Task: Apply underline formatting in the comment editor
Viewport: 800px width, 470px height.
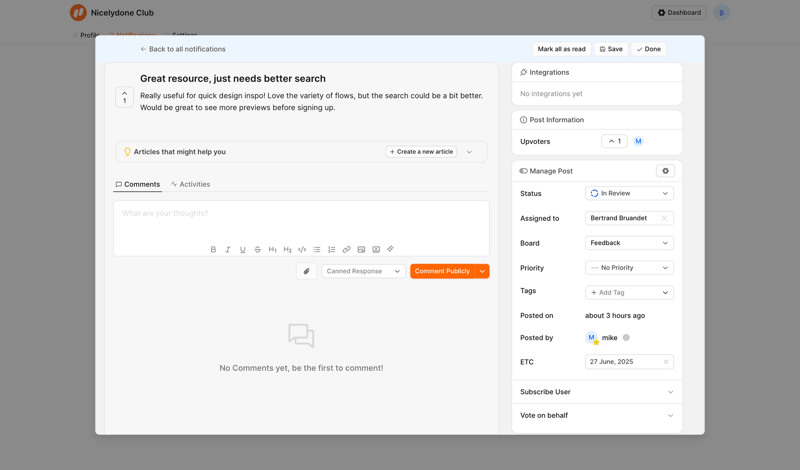Action: click(x=243, y=250)
